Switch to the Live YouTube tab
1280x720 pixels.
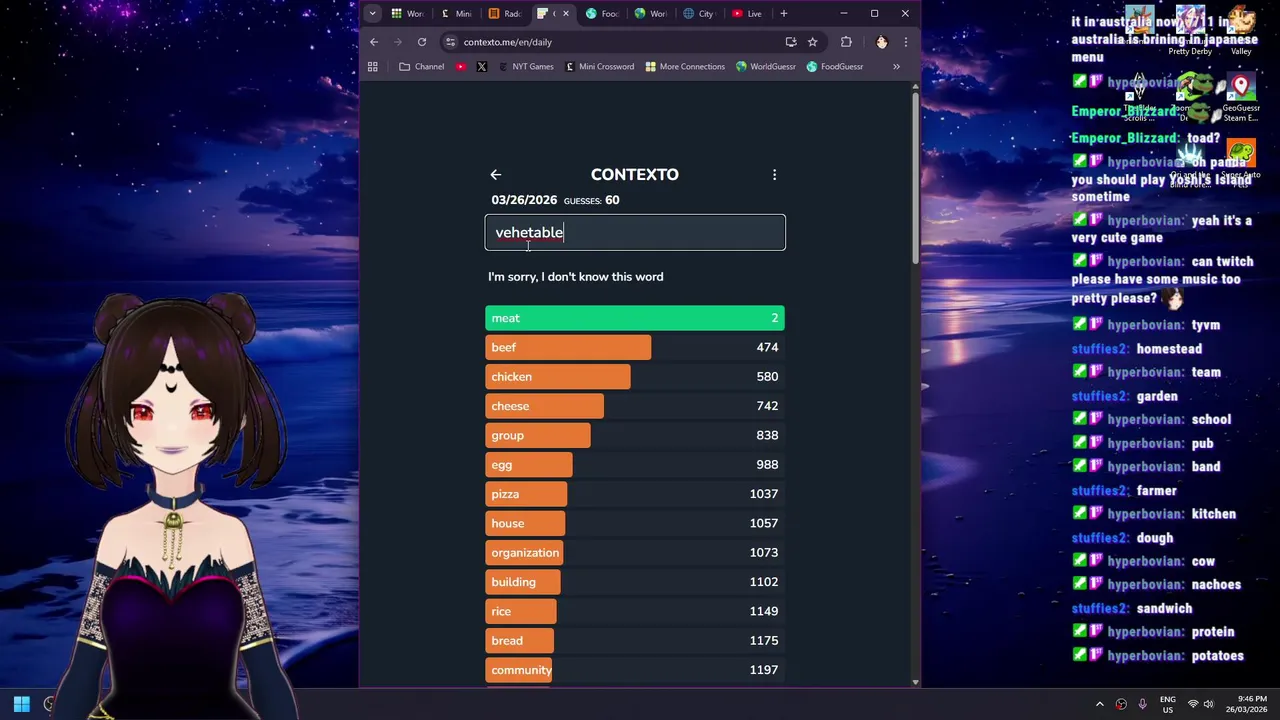point(747,14)
